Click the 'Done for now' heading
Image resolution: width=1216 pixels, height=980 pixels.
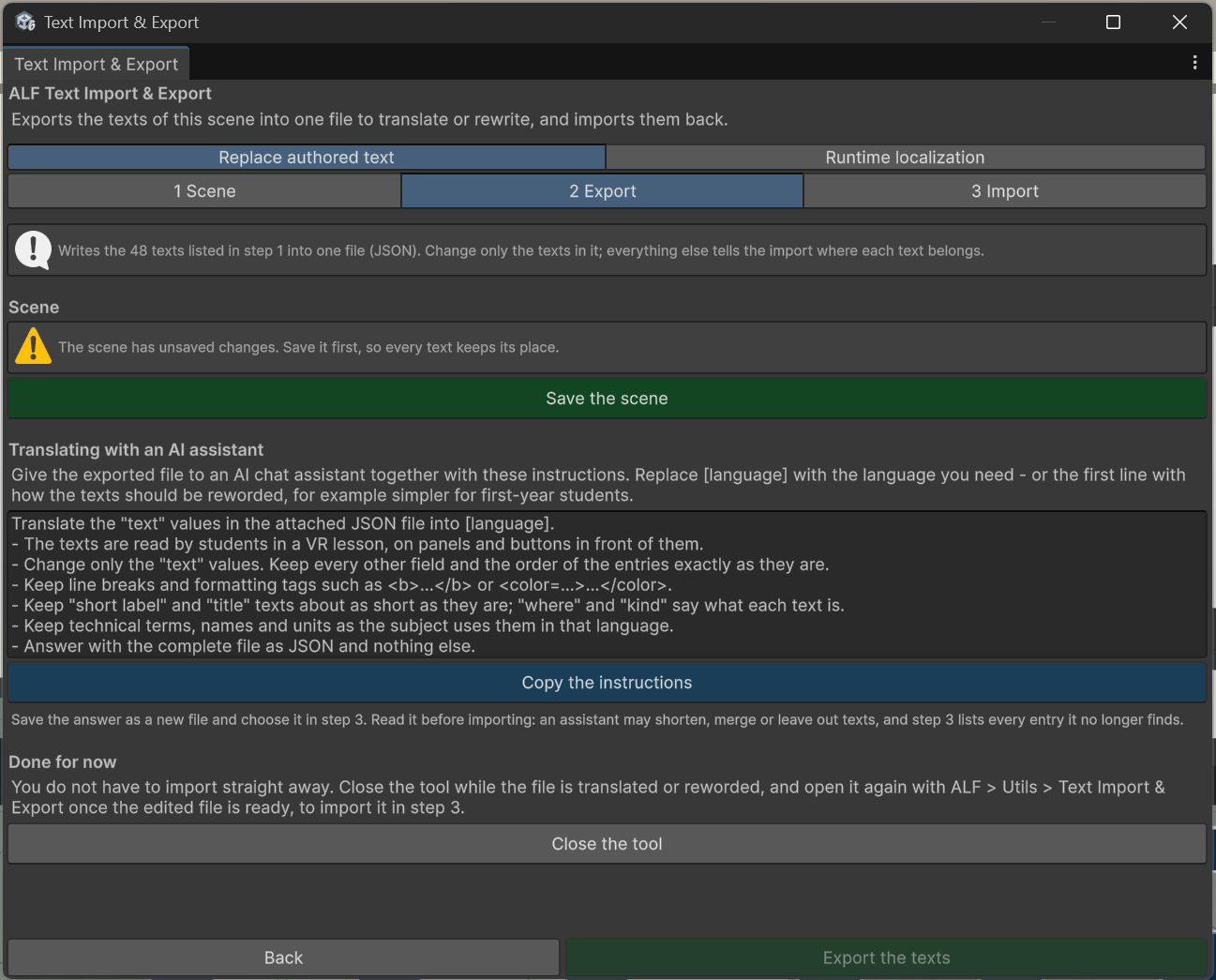tap(63, 762)
